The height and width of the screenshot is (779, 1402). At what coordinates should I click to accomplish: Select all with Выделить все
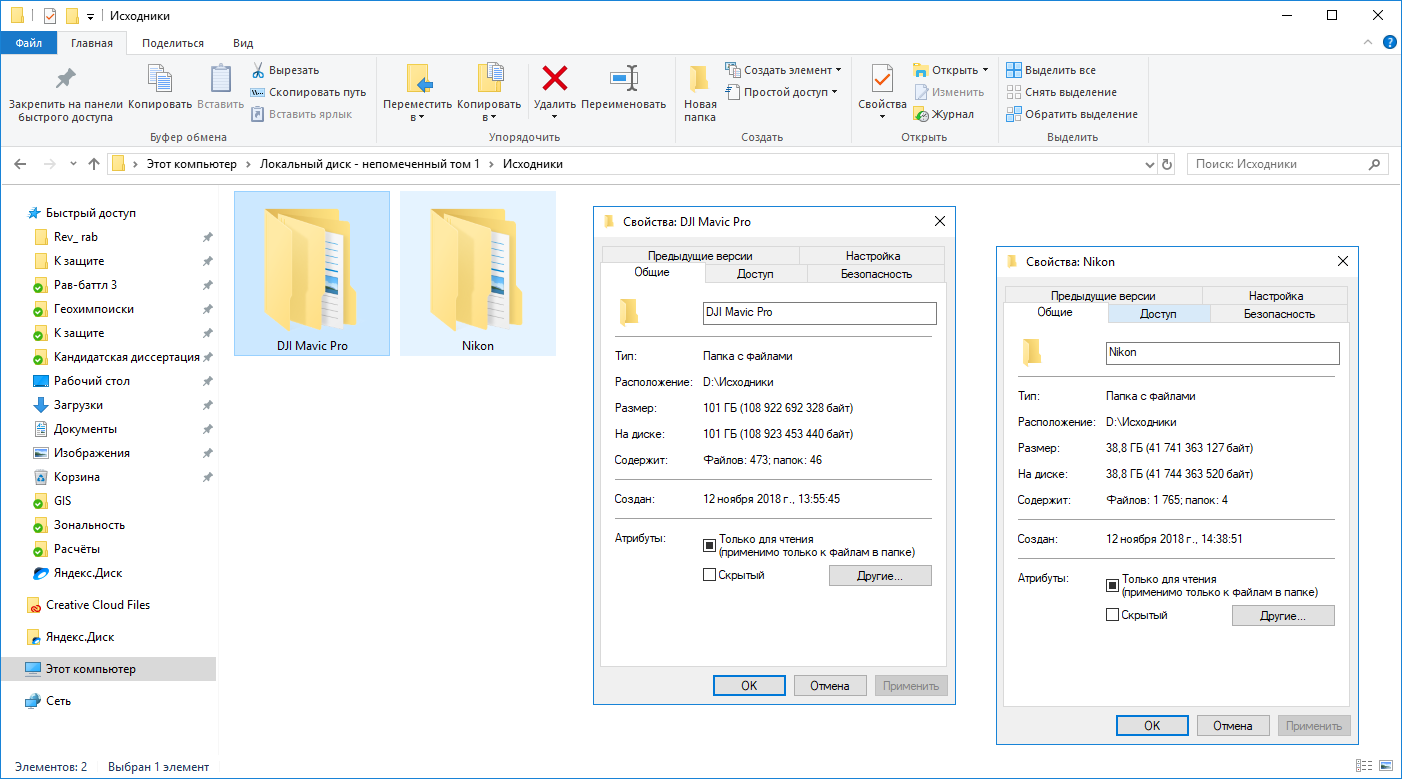coord(1051,70)
